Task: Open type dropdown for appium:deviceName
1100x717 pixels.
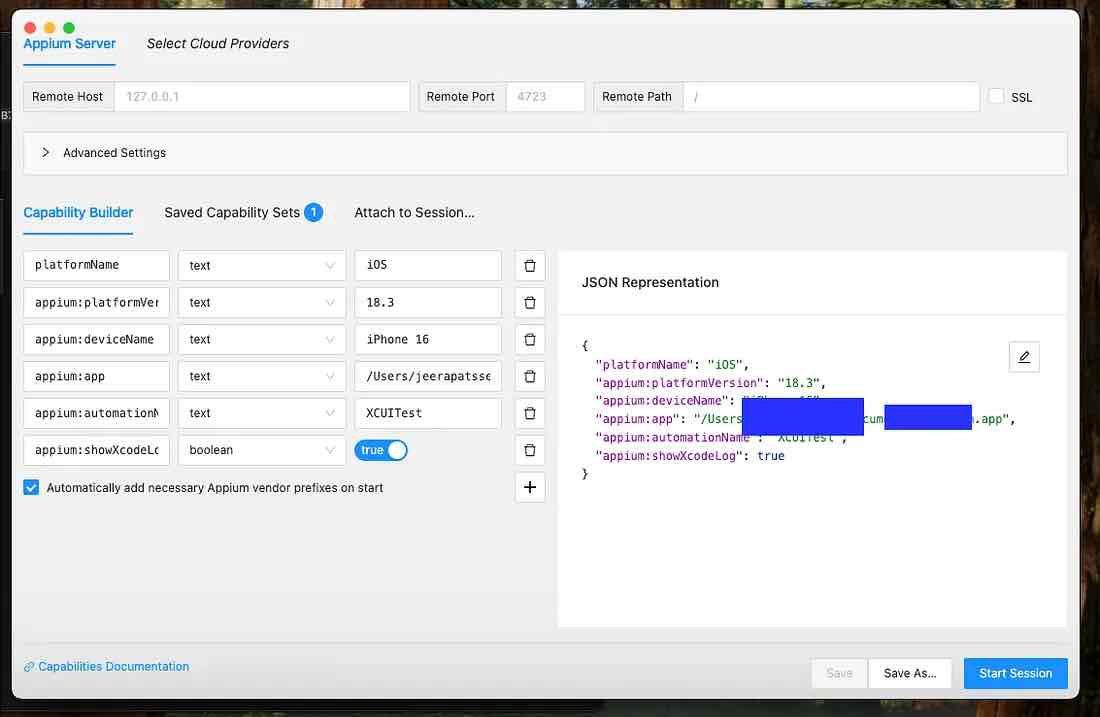Action: (x=262, y=340)
